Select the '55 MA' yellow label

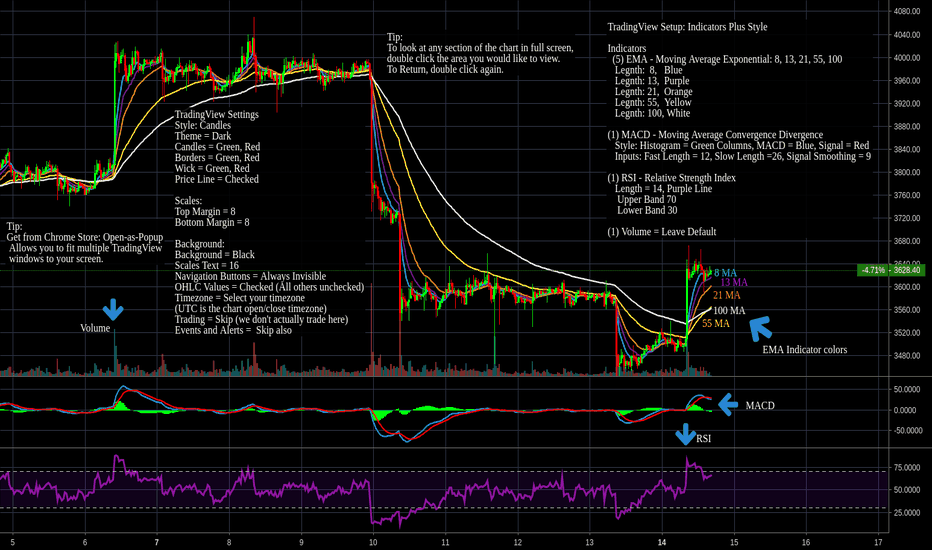point(716,323)
